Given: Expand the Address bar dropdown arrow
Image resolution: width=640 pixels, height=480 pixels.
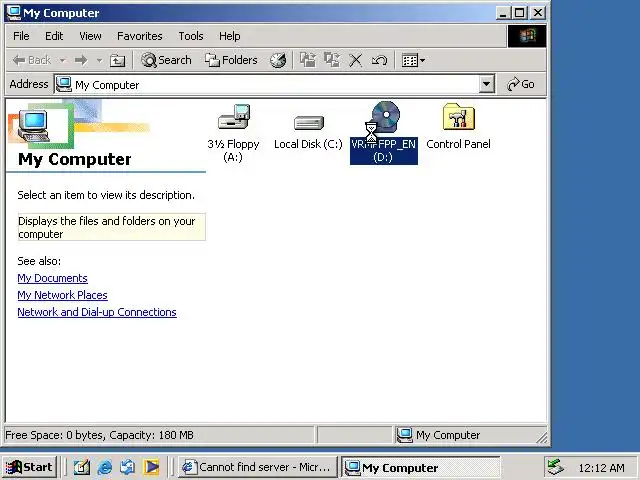Looking at the screenshot, I should (x=486, y=84).
